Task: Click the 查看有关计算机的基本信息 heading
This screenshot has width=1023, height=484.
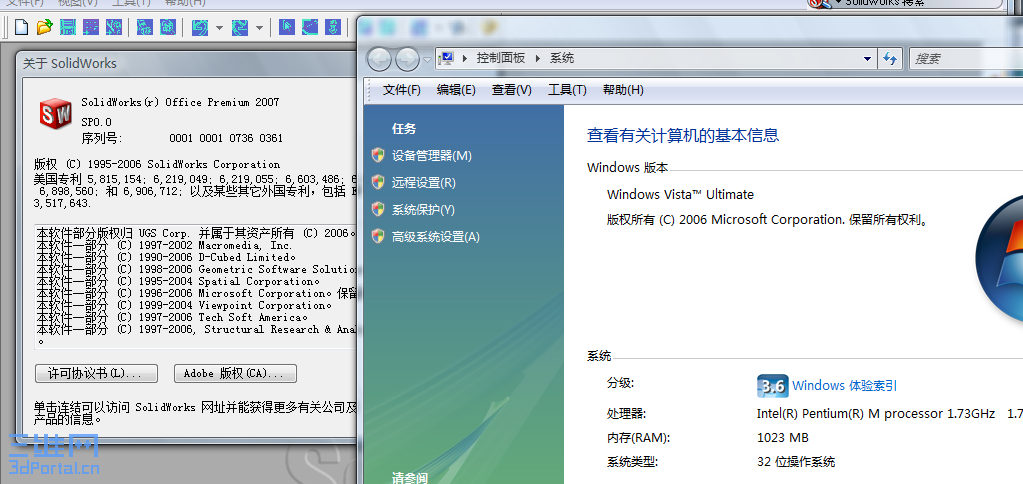Action: click(x=683, y=136)
